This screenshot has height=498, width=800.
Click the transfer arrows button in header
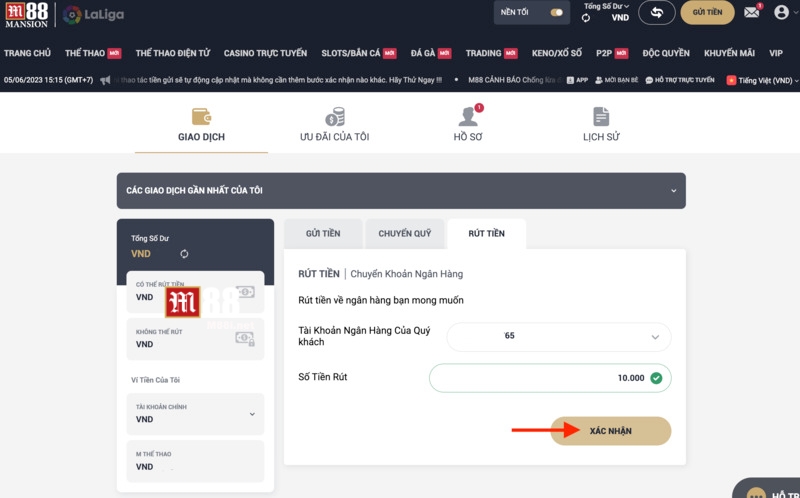tap(656, 13)
